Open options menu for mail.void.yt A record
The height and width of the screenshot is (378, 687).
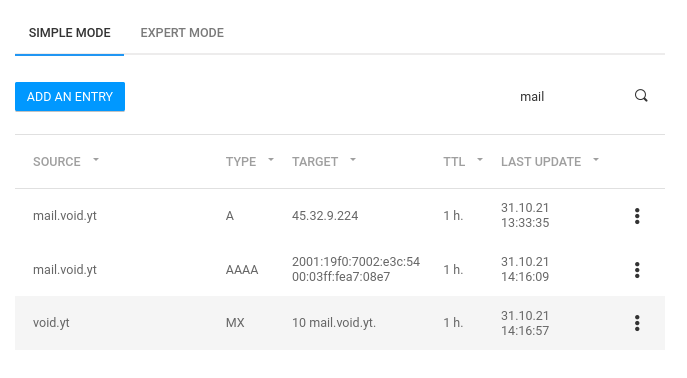pyautogui.click(x=637, y=216)
